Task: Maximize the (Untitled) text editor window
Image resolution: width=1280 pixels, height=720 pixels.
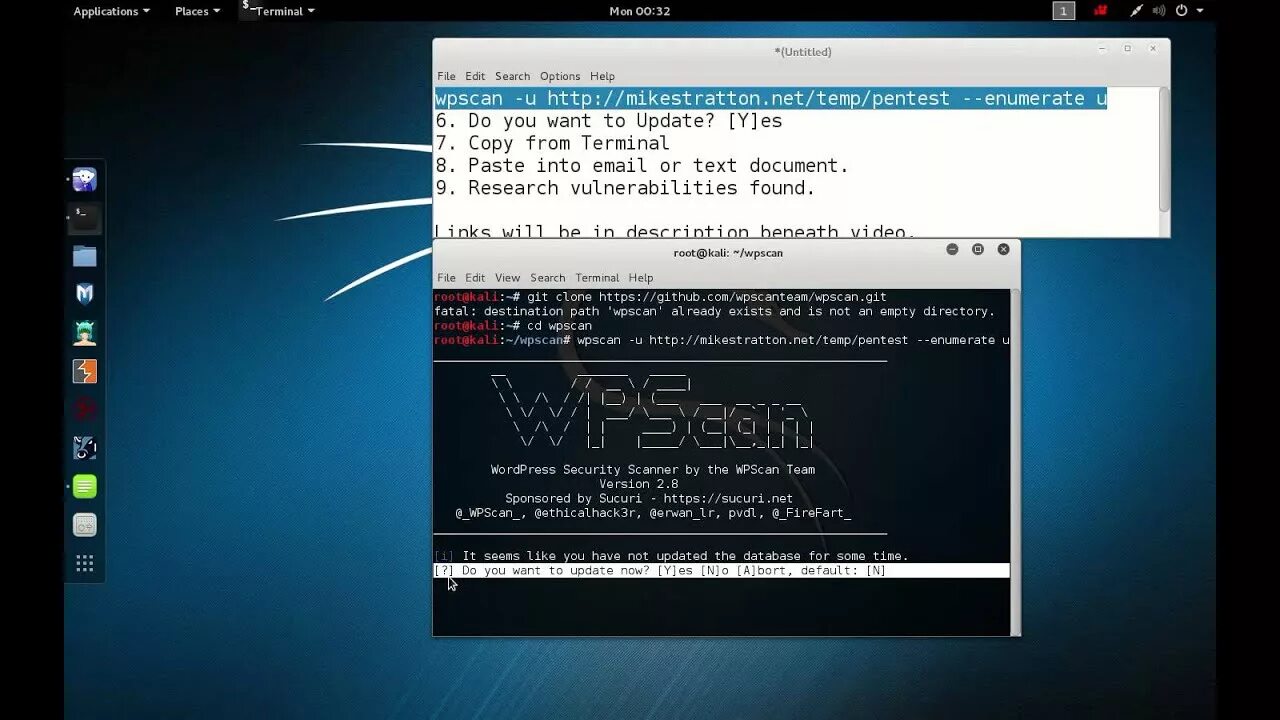Action: point(1127,48)
